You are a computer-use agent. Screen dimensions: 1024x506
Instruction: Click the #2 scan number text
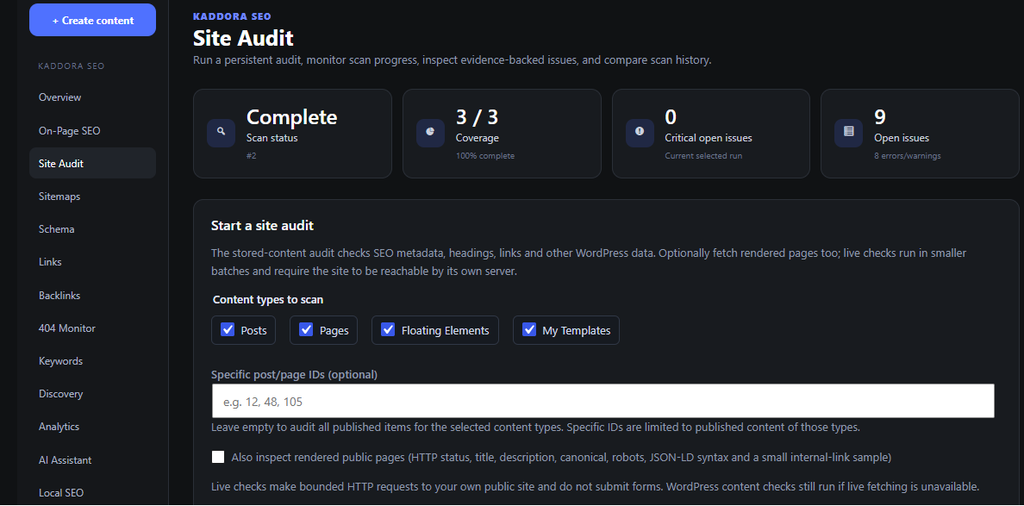point(251,155)
